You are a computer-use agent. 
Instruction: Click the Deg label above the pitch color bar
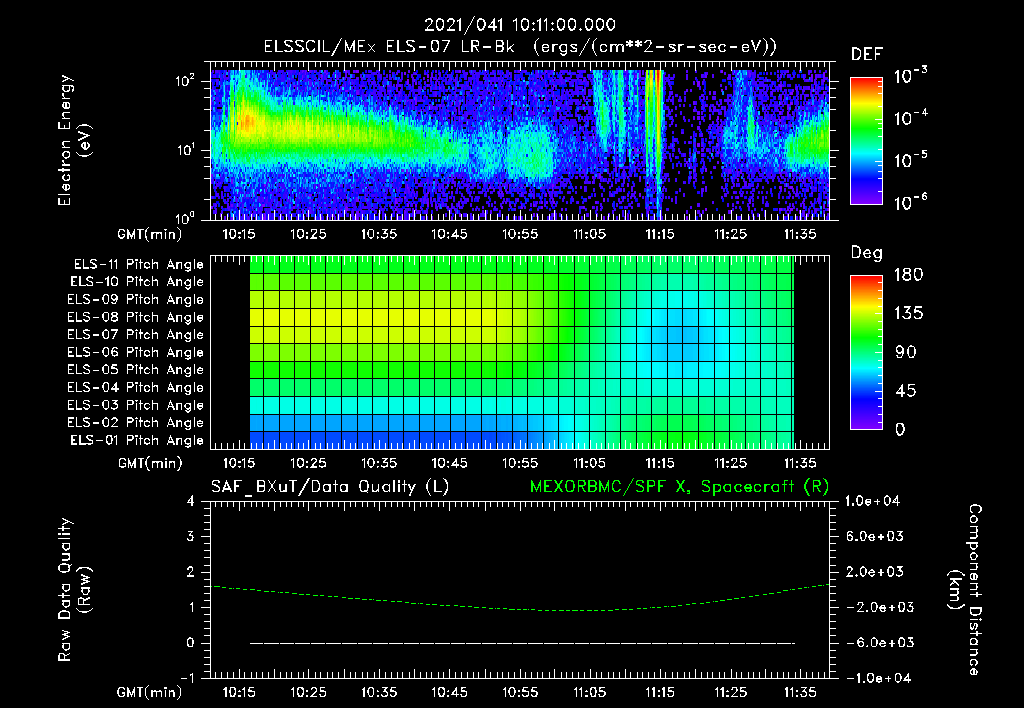pos(867,253)
